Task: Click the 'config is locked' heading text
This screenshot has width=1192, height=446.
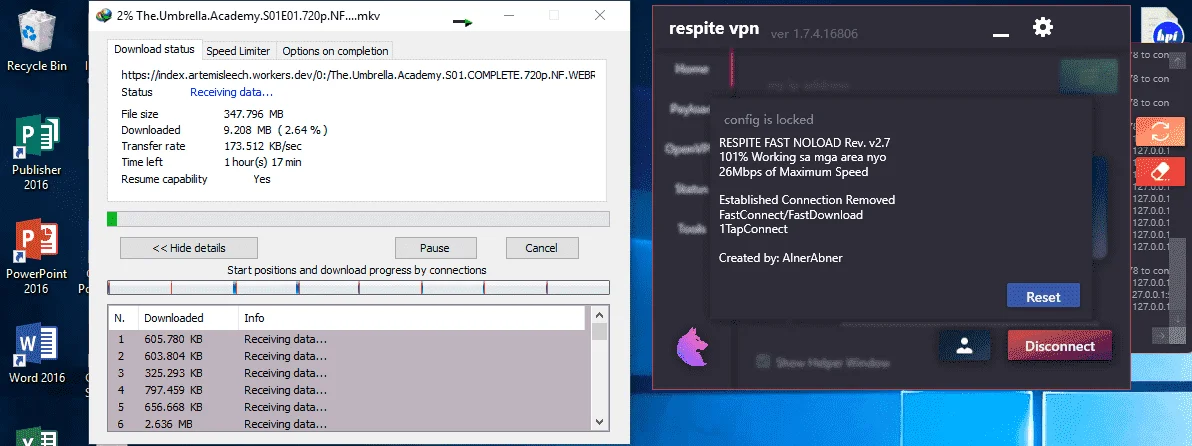Action: [x=769, y=119]
